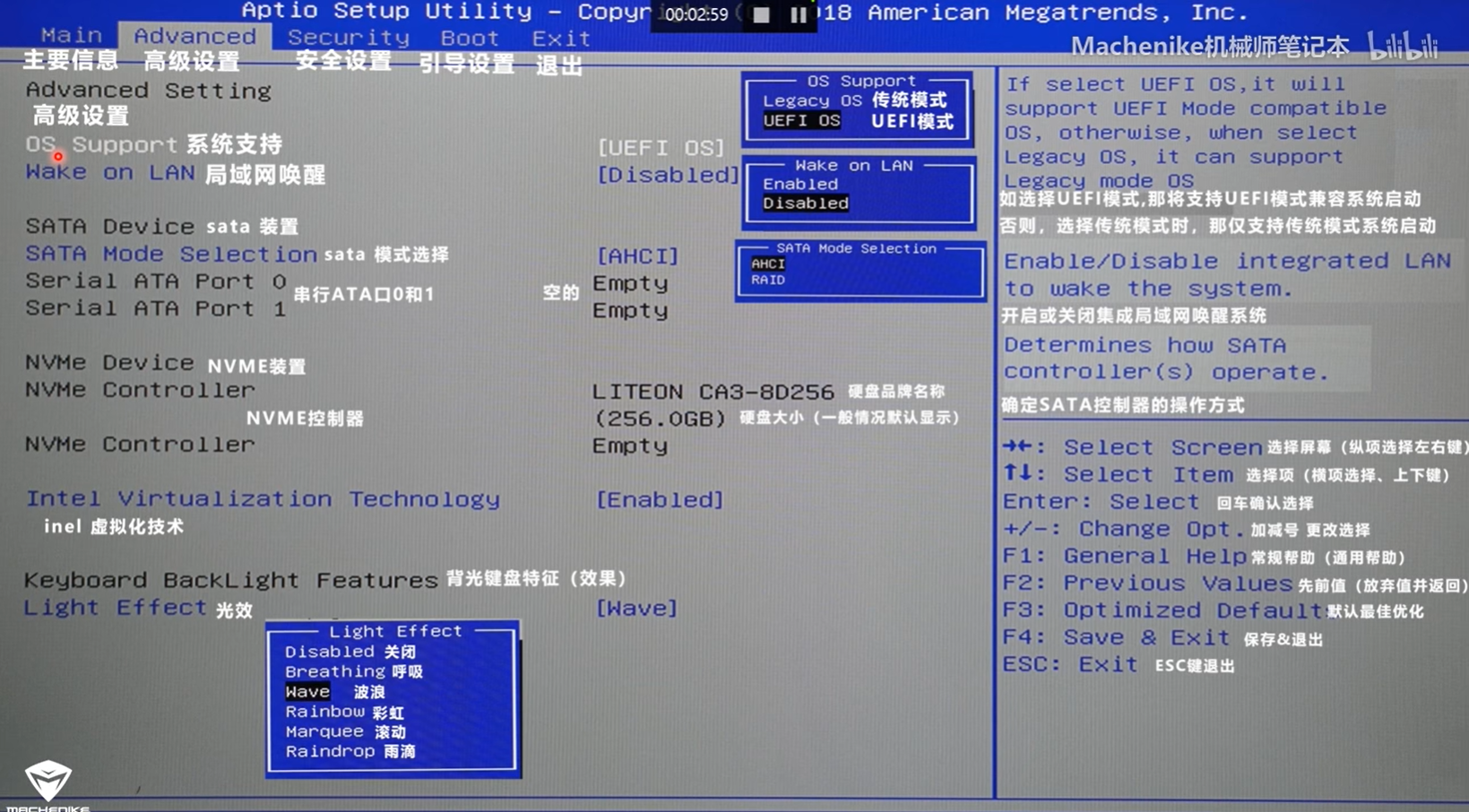The height and width of the screenshot is (812, 1469).
Task: Pick Breathing light effect
Action: [336, 671]
